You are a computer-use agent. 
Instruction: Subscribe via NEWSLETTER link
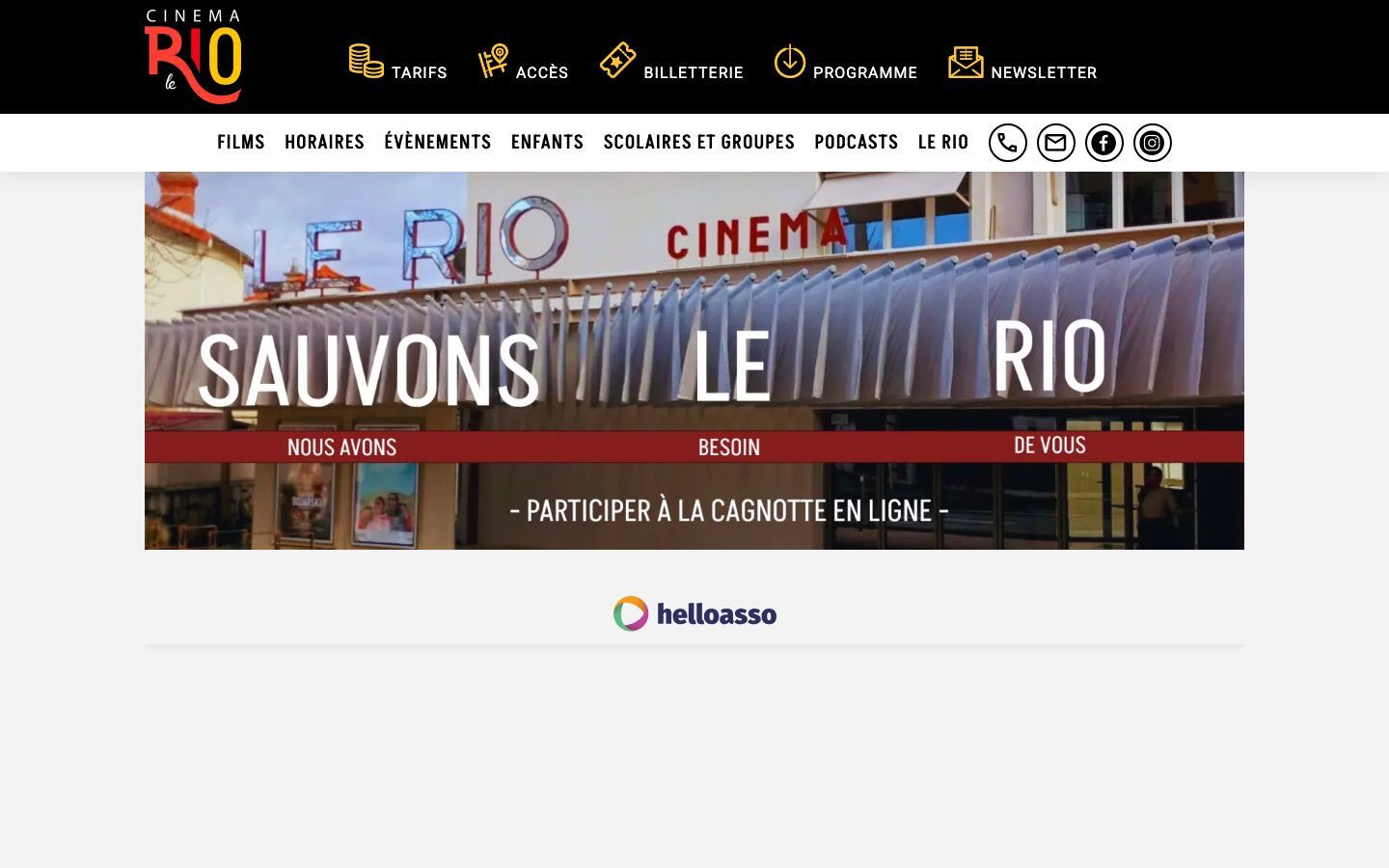click(1044, 72)
